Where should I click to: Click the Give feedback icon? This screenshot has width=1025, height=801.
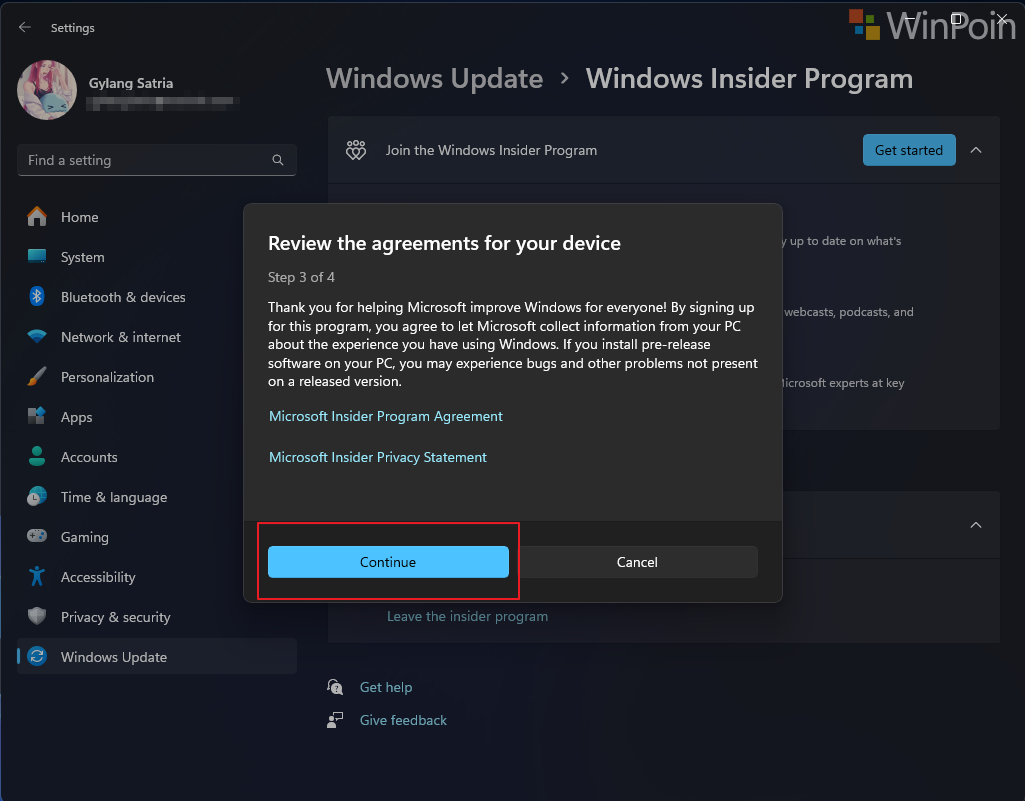point(335,720)
